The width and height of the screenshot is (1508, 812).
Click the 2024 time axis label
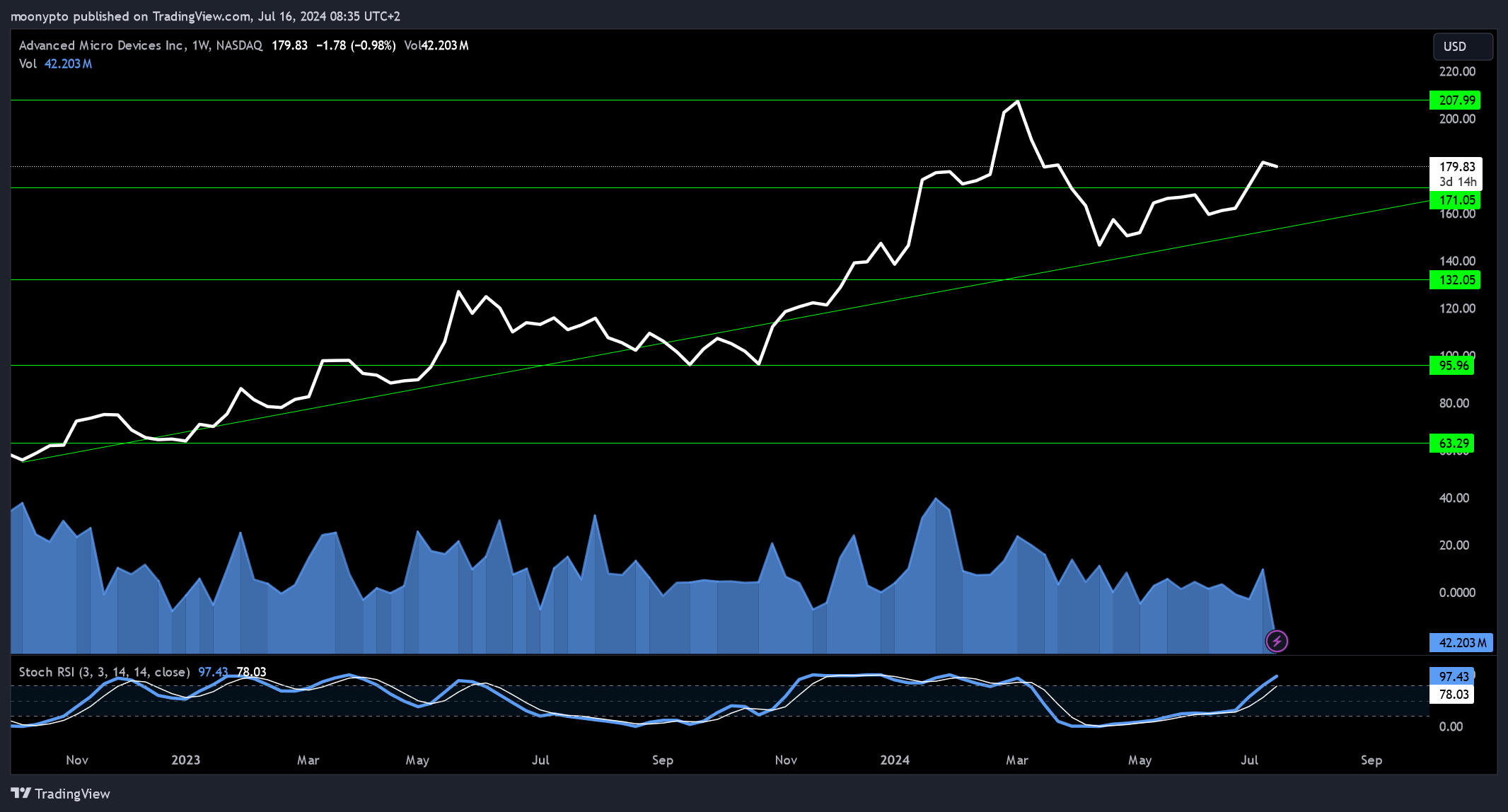click(895, 760)
